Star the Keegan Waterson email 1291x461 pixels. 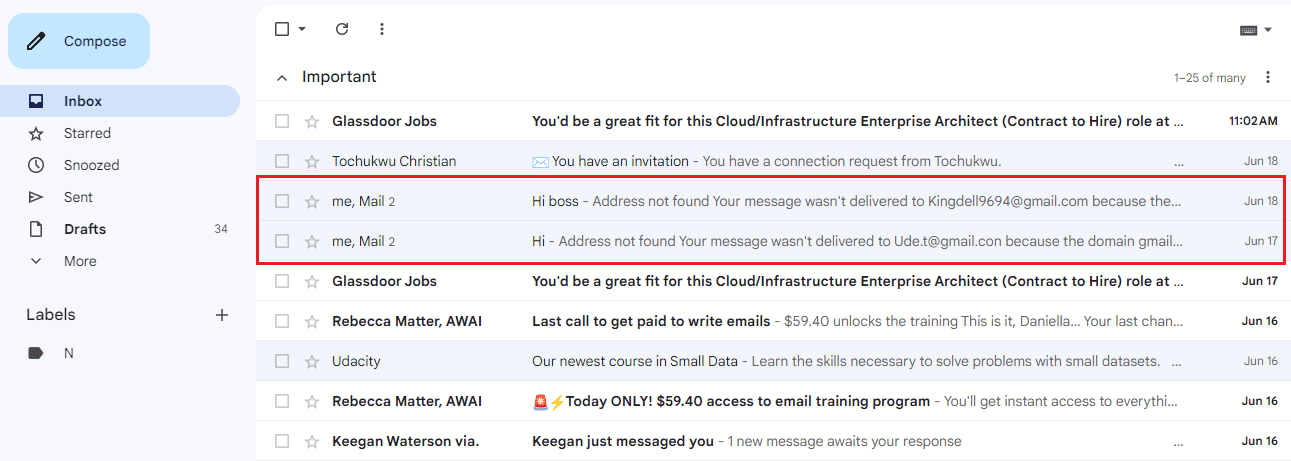[x=312, y=441]
